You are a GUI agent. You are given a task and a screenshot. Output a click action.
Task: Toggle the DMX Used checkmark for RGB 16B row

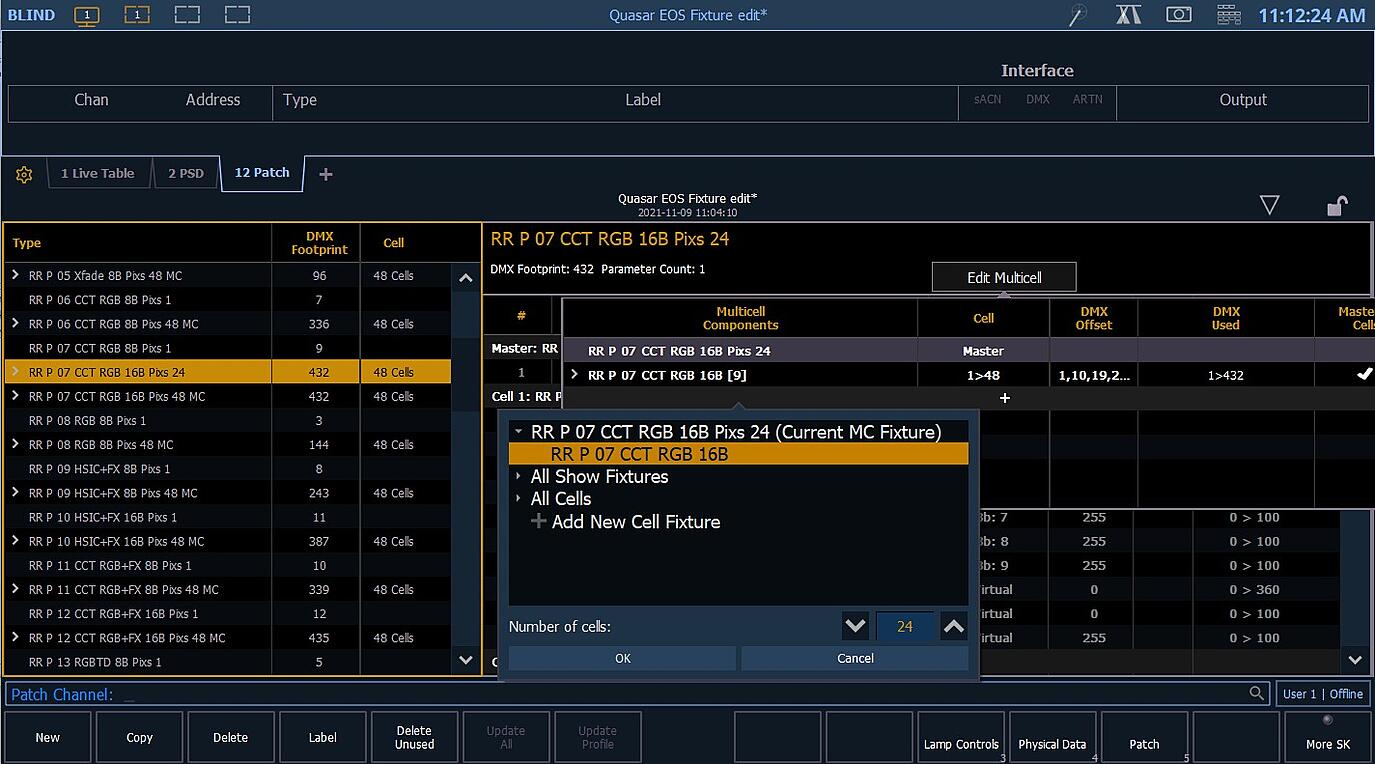(x=1362, y=373)
